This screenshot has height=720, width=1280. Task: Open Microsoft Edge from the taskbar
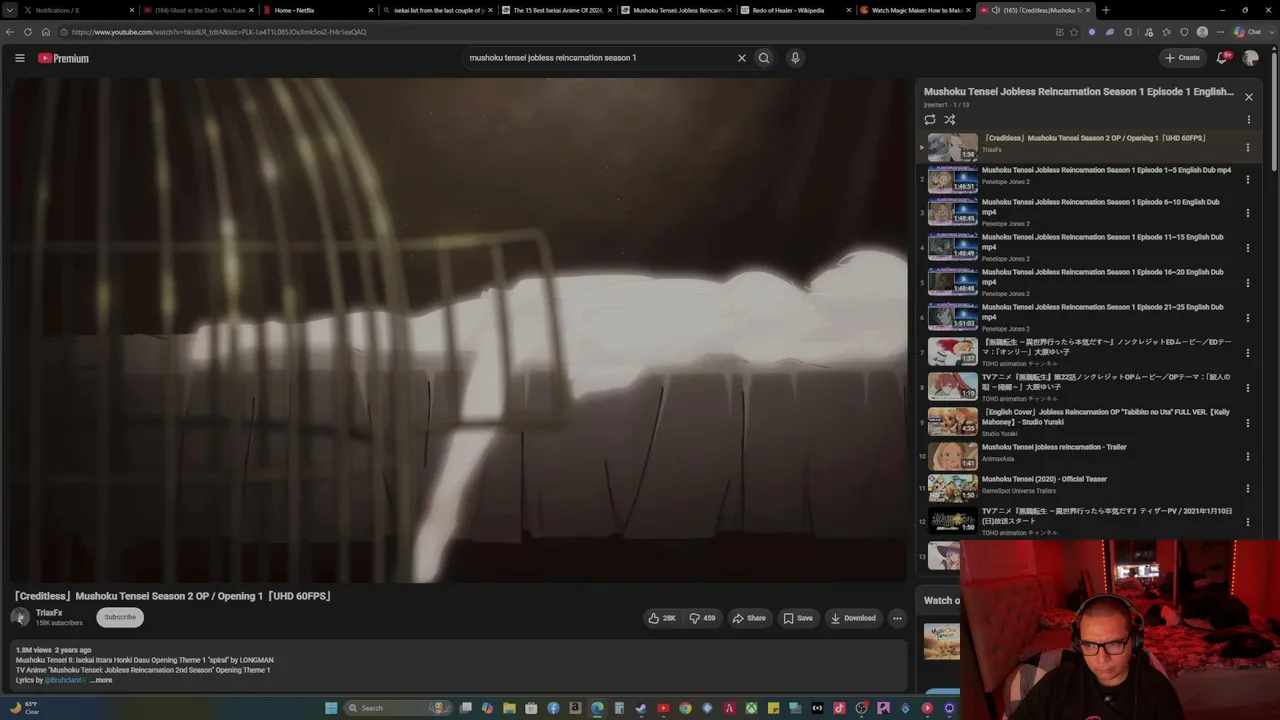click(x=597, y=708)
